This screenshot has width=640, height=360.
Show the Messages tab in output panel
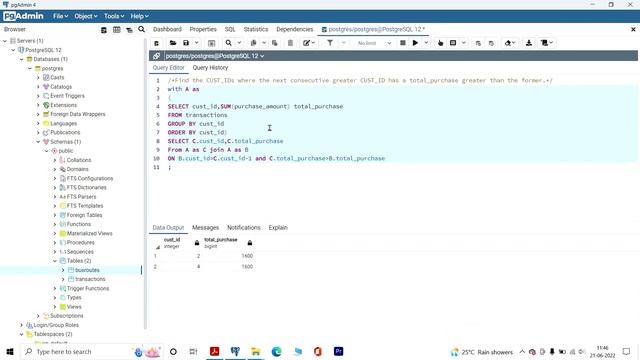[205, 228]
